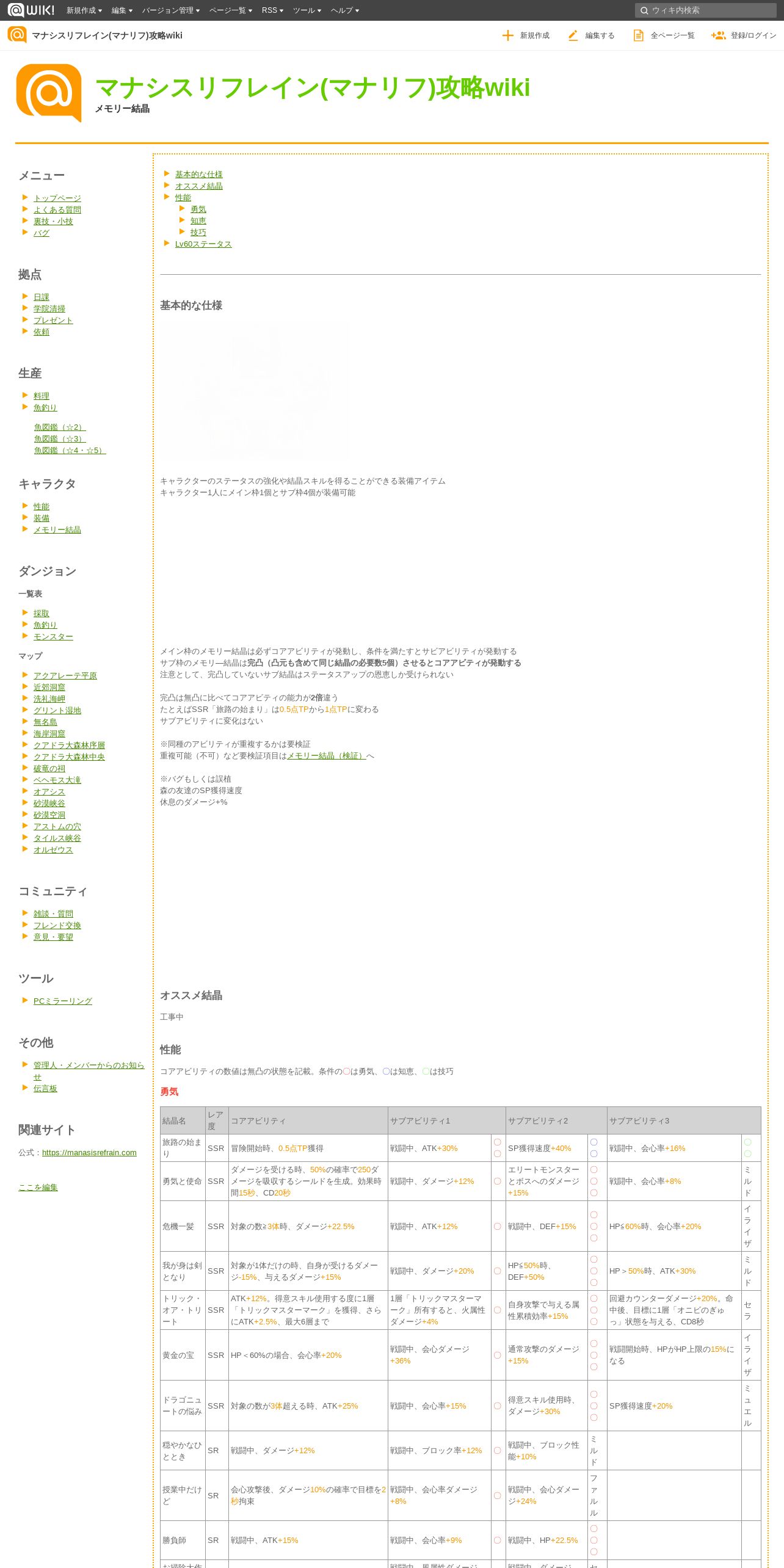Open 性能 link under キャラクタ
The height and width of the screenshot is (1568, 784).
pos(42,507)
